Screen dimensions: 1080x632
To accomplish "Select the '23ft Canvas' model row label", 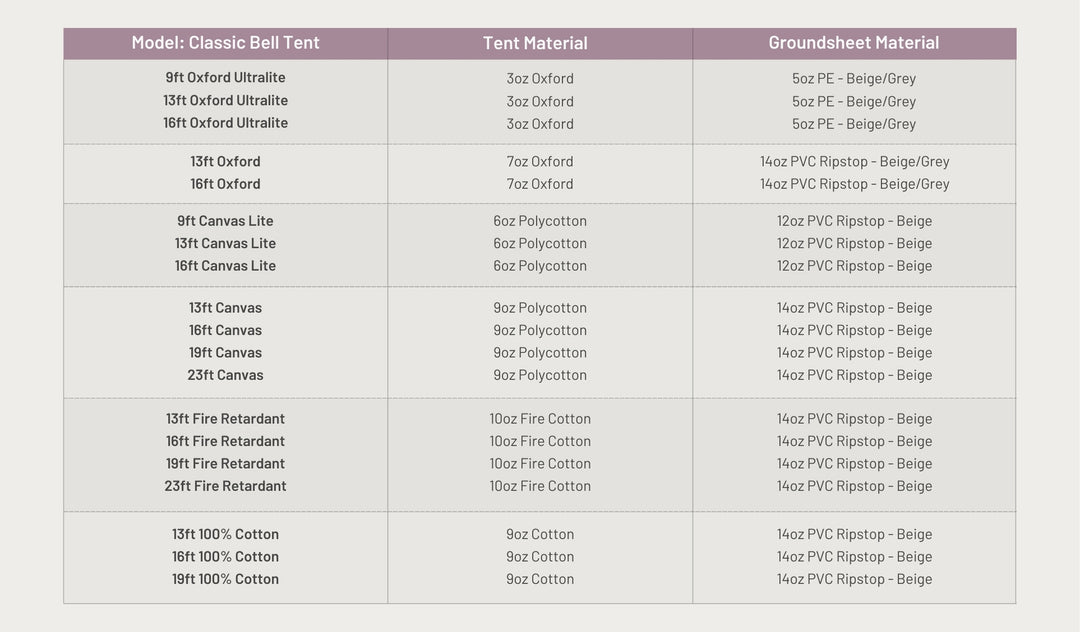I will click(225, 375).
